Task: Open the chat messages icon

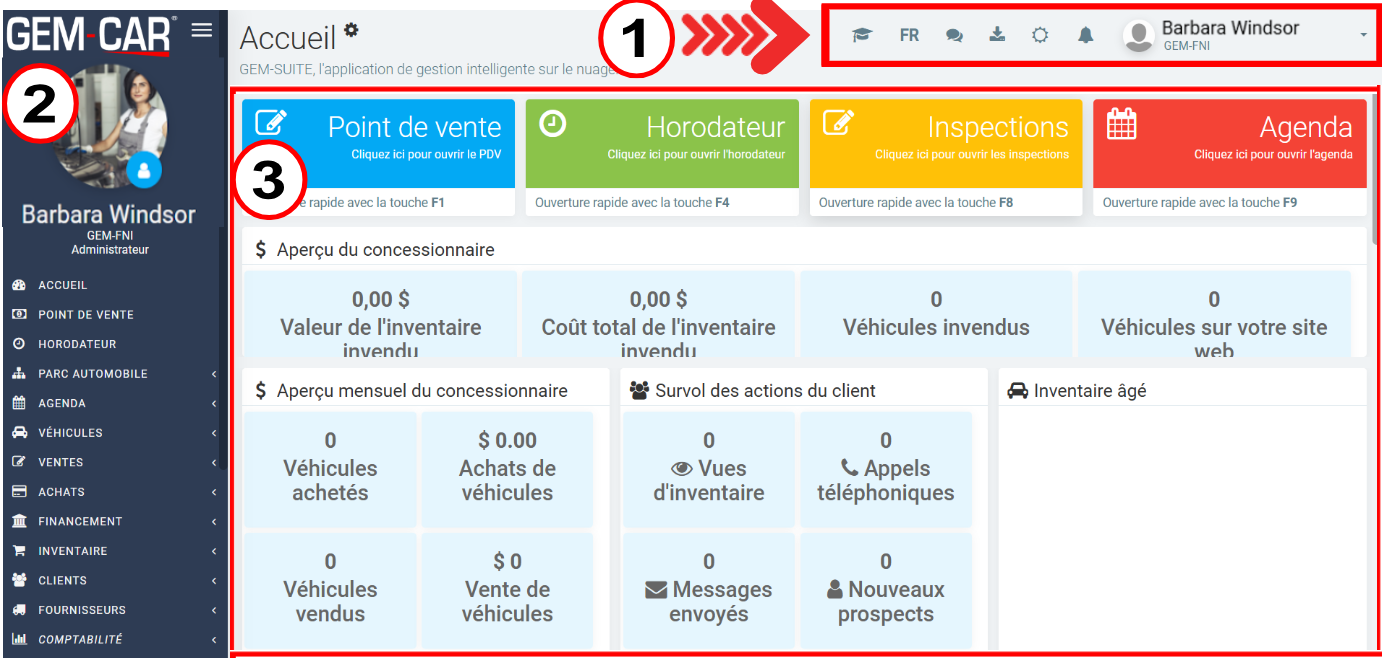Action: pos(954,35)
